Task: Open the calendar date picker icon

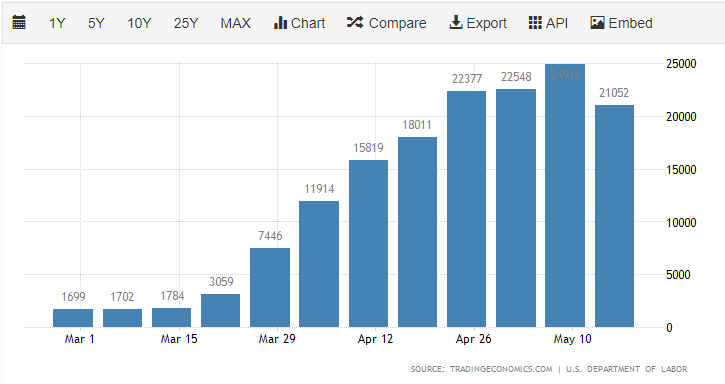Action: (19, 23)
